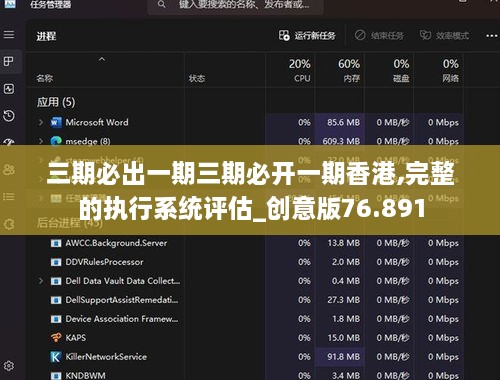Viewport: 500px width, 380px height.
Task: Select the AWCC.Background.Server row name
Action: click(x=116, y=243)
